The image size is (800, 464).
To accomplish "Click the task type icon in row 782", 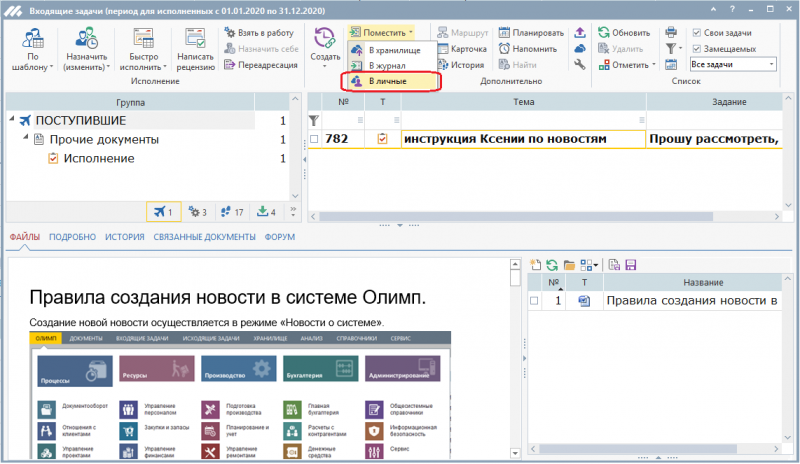I will coord(382,139).
